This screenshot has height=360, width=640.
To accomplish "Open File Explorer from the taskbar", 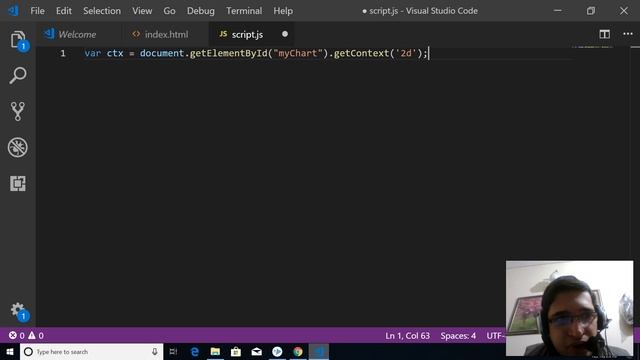I will click(x=216, y=352).
